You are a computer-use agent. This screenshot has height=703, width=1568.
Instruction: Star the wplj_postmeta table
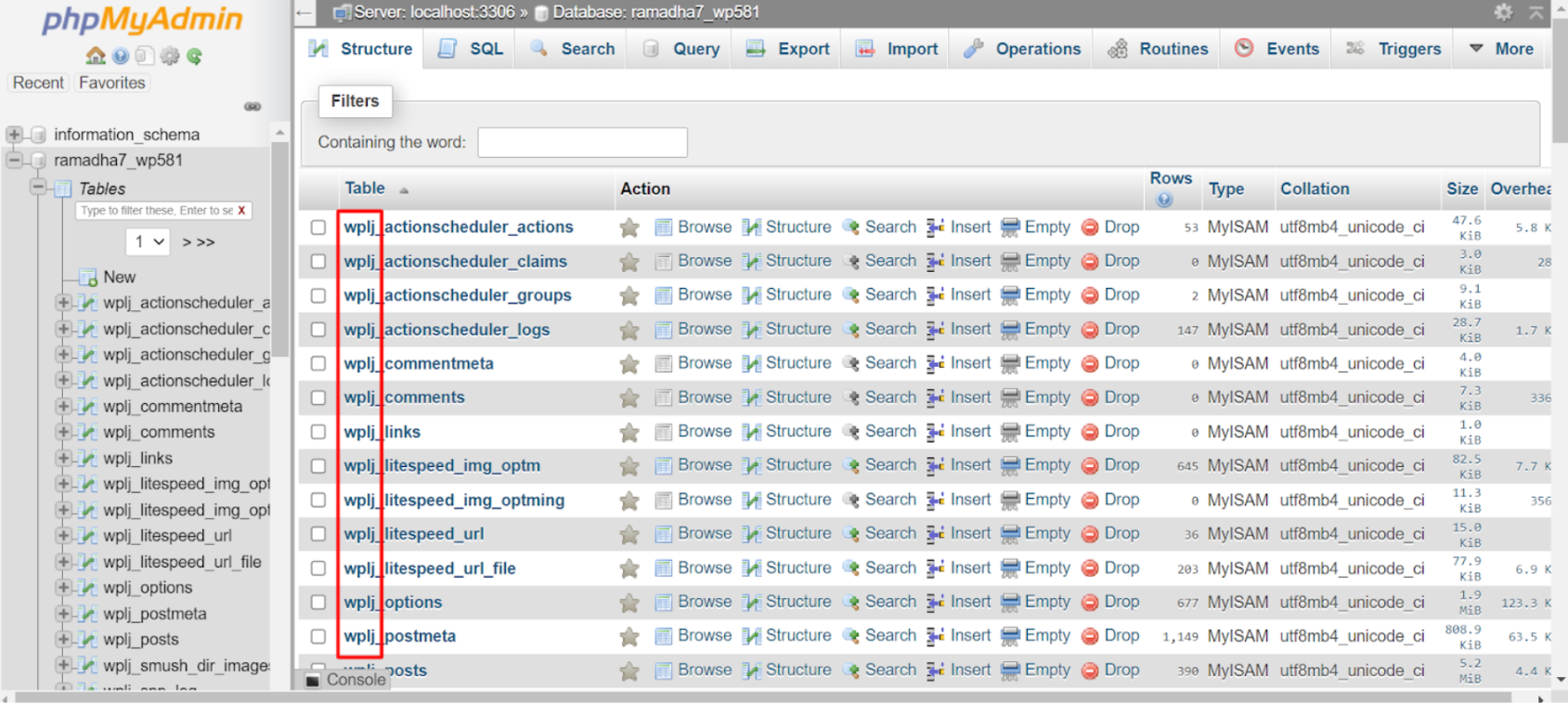[629, 637]
